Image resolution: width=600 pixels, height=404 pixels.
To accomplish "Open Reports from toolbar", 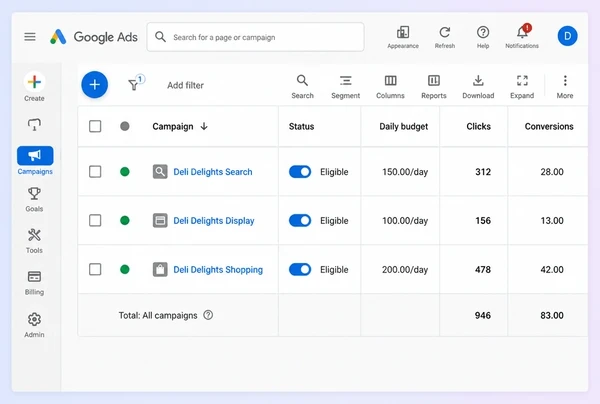I will tap(434, 87).
